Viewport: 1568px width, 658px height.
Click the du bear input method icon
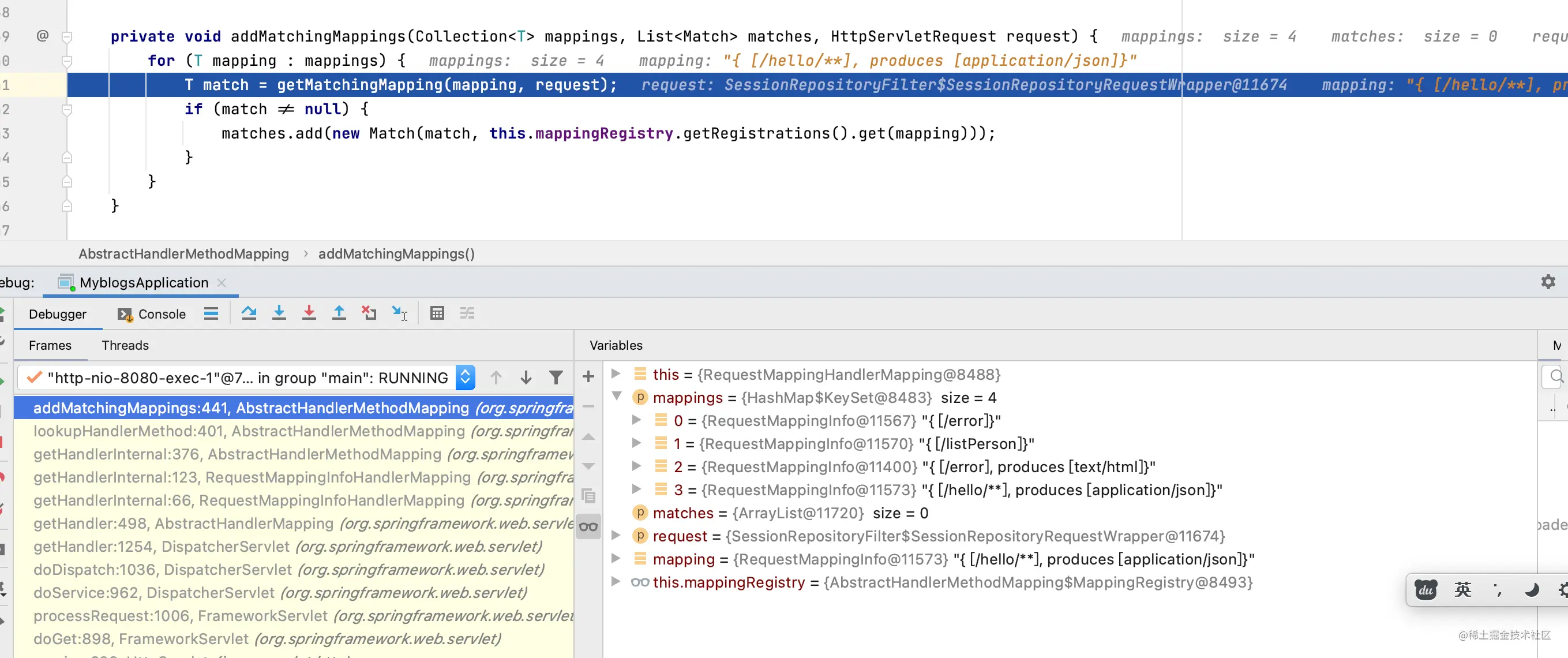[1426, 590]
